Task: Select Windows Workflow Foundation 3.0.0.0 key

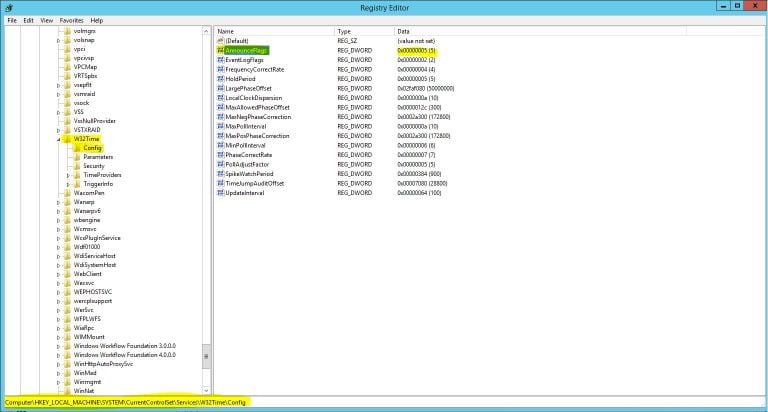Action: tap(124, 346)
